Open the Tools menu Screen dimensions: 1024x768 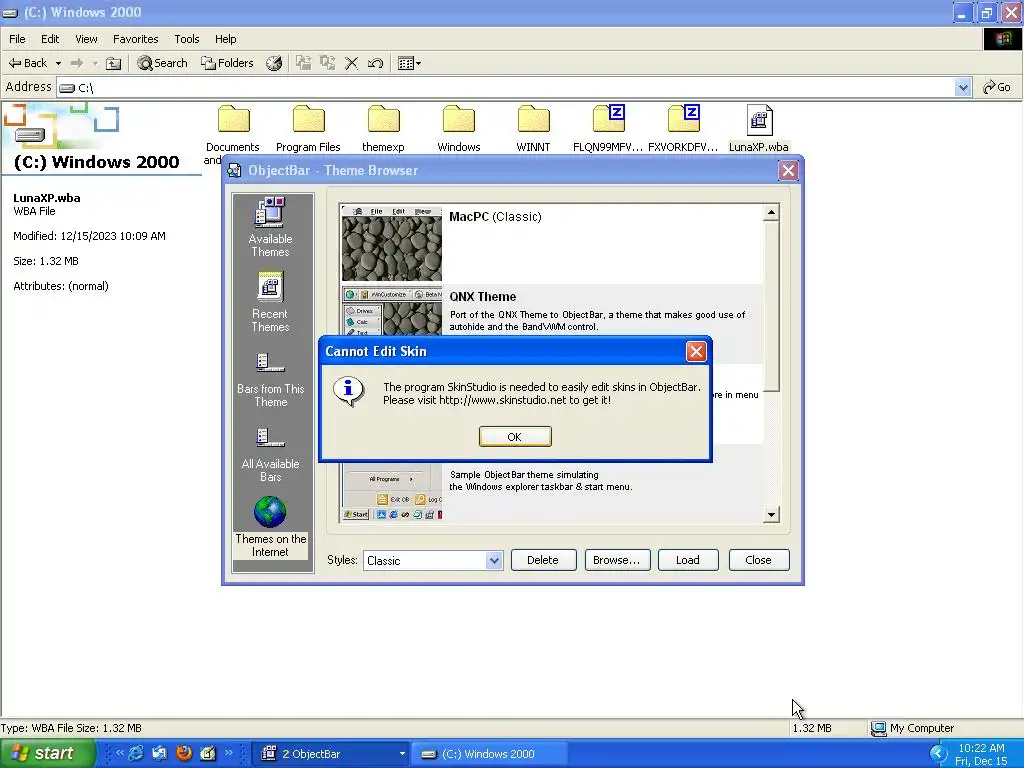[187, 39]
